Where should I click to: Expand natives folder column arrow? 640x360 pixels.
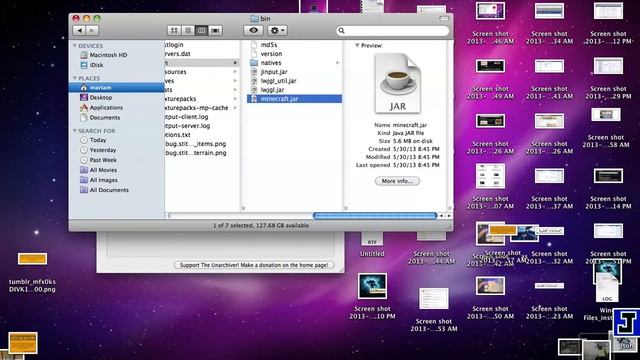coord(338,62)
